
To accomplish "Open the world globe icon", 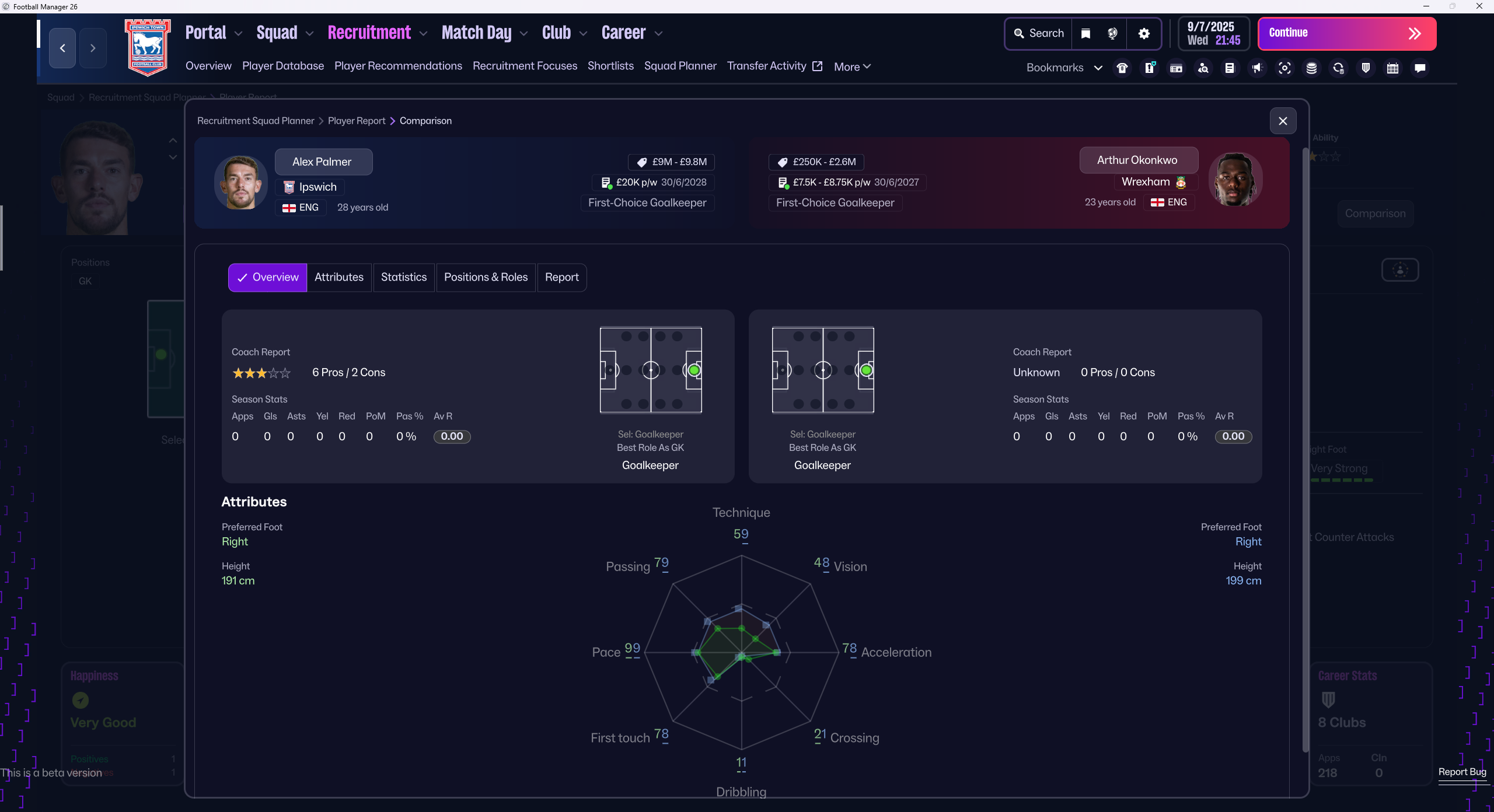I will (1112, 33).
